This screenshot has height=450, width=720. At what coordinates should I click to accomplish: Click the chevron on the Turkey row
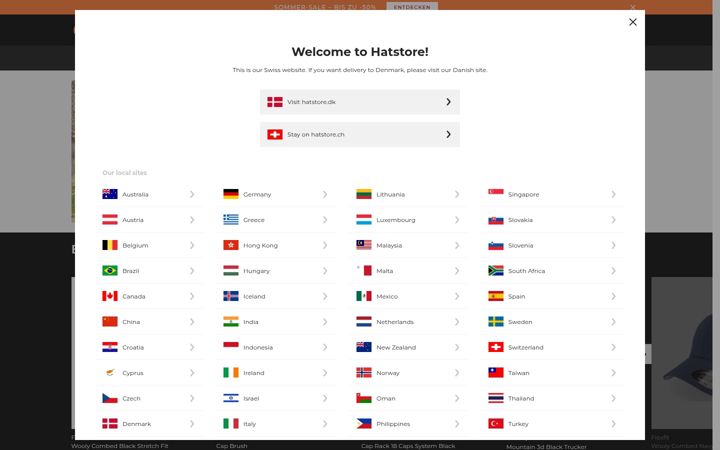coord(613,424)
